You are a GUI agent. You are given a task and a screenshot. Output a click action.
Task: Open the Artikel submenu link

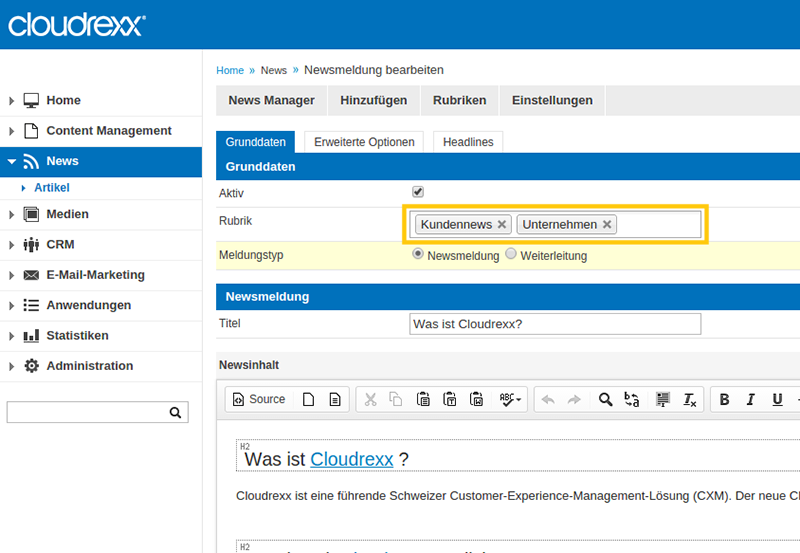click(x=52, y=188)
